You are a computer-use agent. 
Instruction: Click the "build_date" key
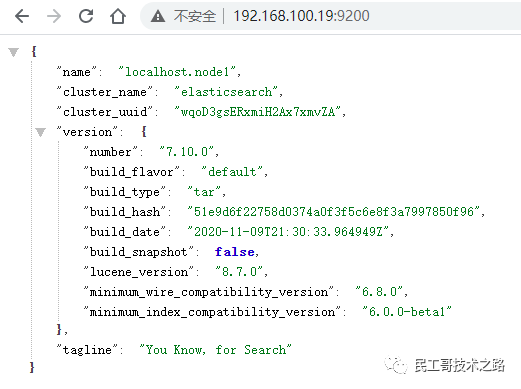click(x=124, y=232)
